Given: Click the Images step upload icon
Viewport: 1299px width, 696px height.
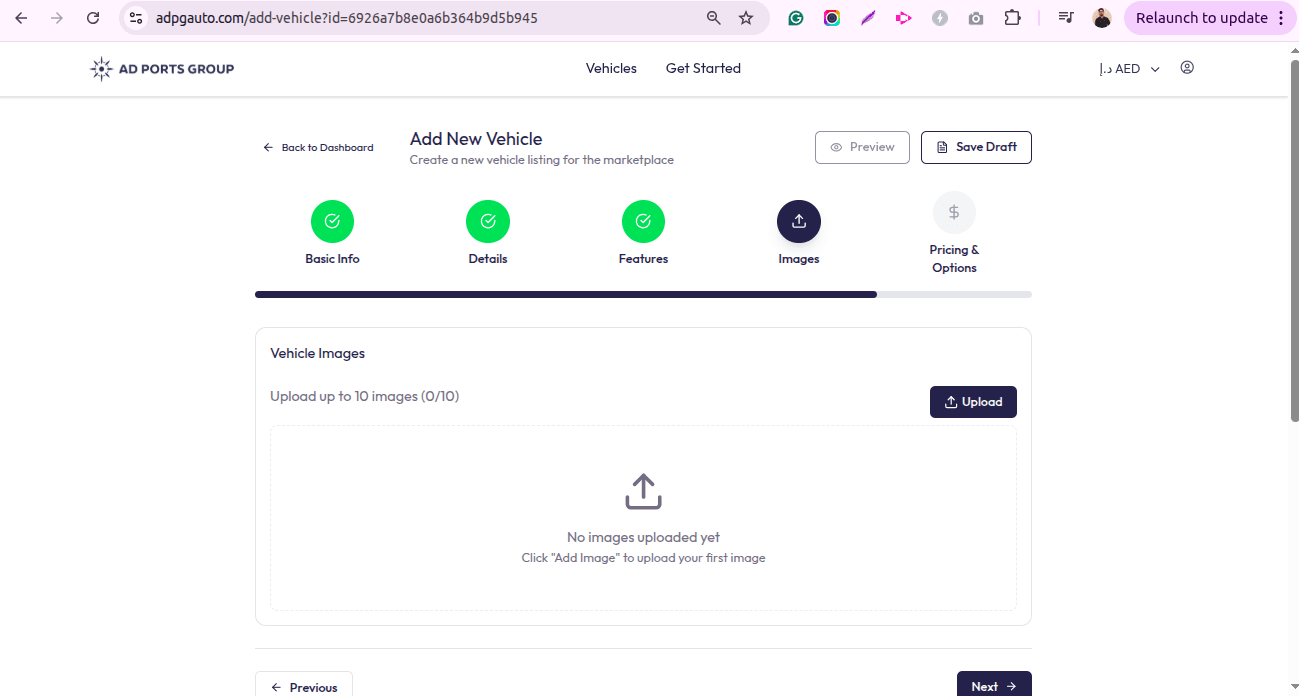Looking at the screenshot, I should pos(798,222).
